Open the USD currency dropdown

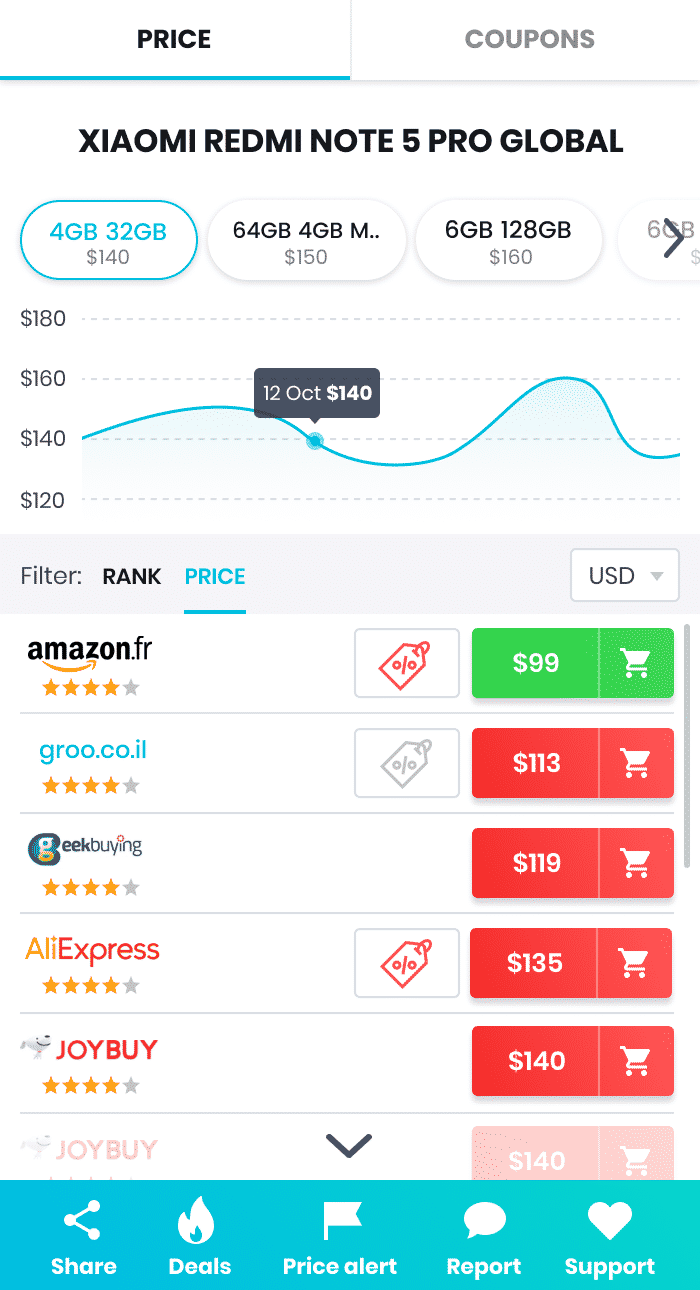click(x=624, y=576)
